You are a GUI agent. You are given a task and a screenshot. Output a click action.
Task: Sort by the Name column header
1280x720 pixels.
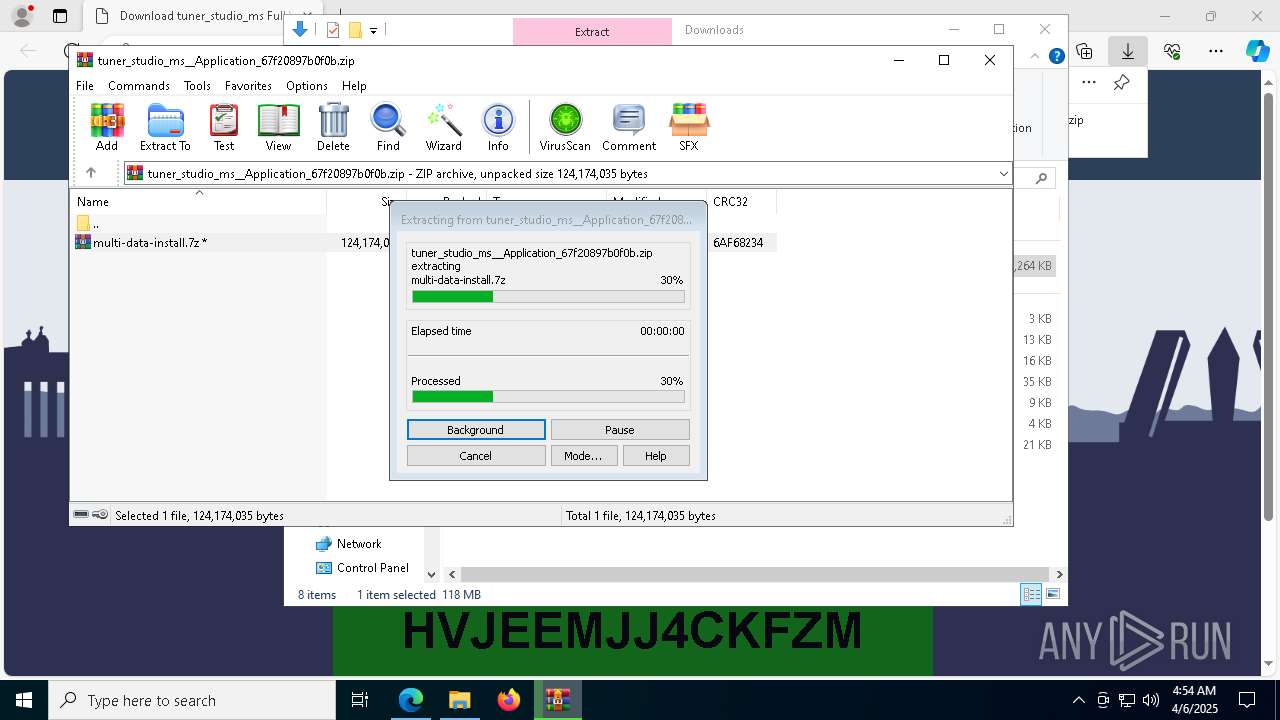200,201
